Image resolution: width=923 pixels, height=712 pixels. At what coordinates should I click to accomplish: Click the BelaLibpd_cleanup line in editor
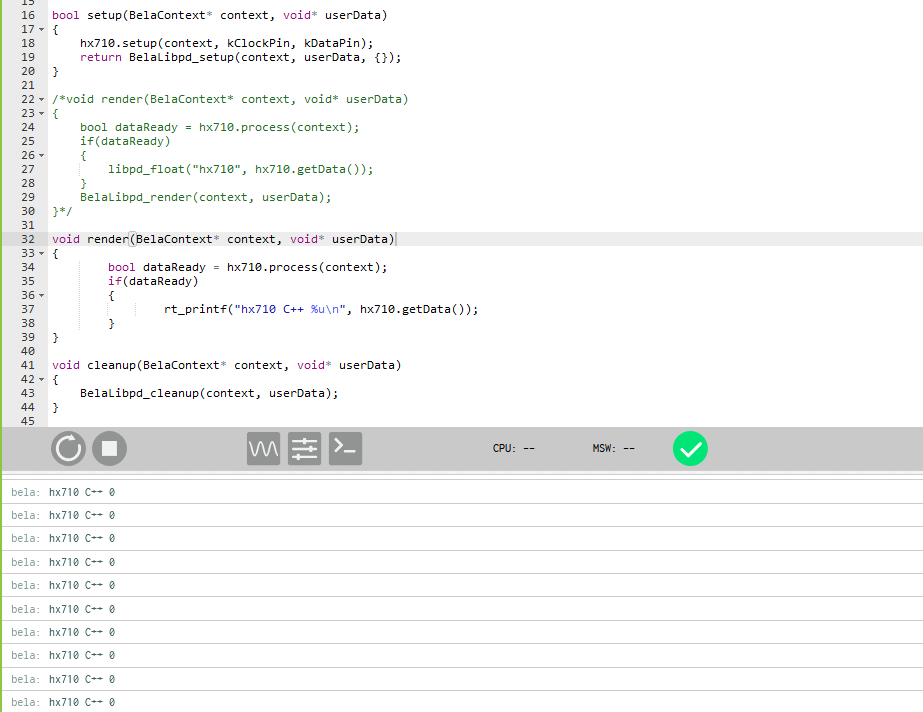coord(208,394)
